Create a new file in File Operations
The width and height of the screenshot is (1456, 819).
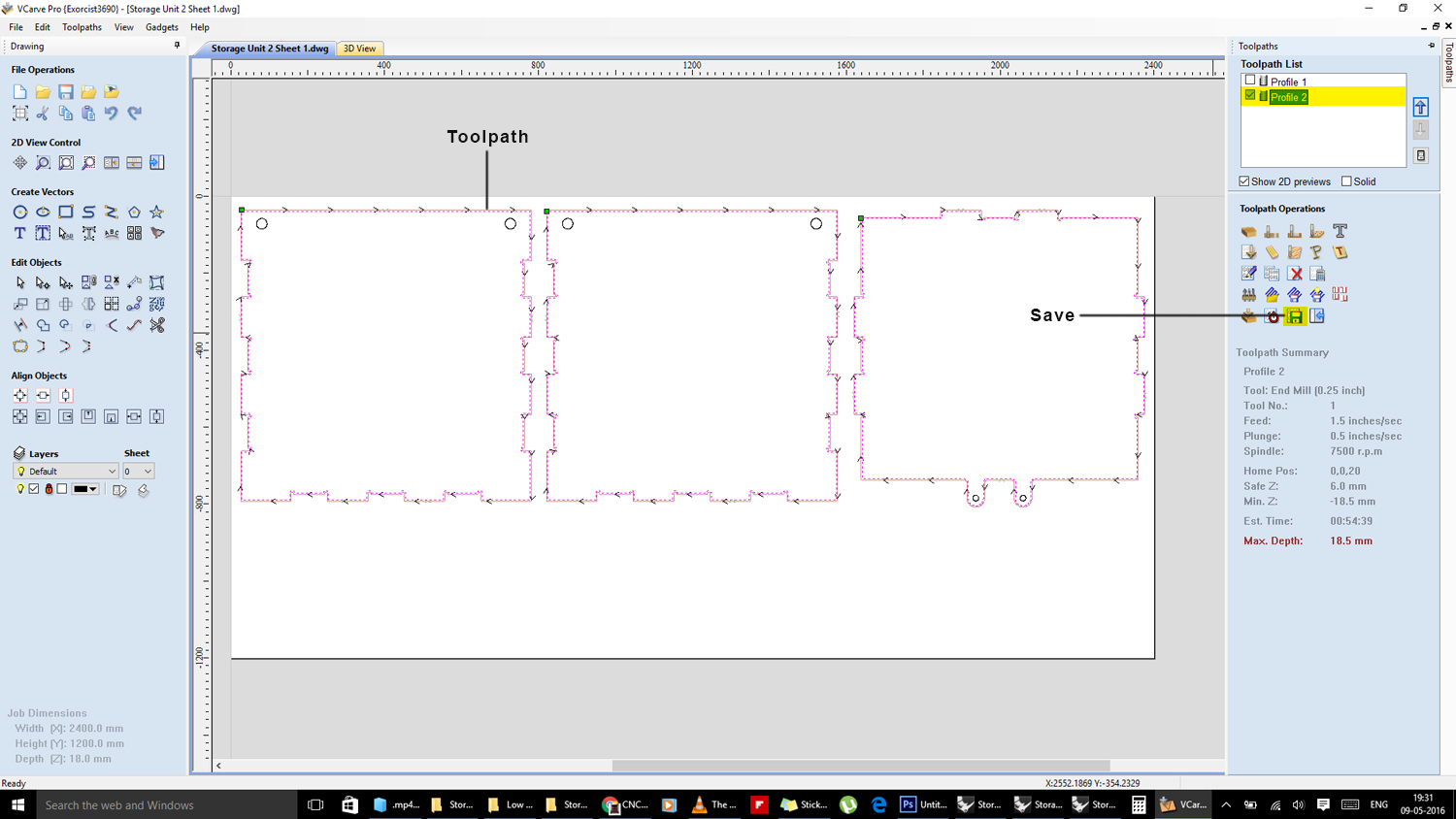point(20,92)
